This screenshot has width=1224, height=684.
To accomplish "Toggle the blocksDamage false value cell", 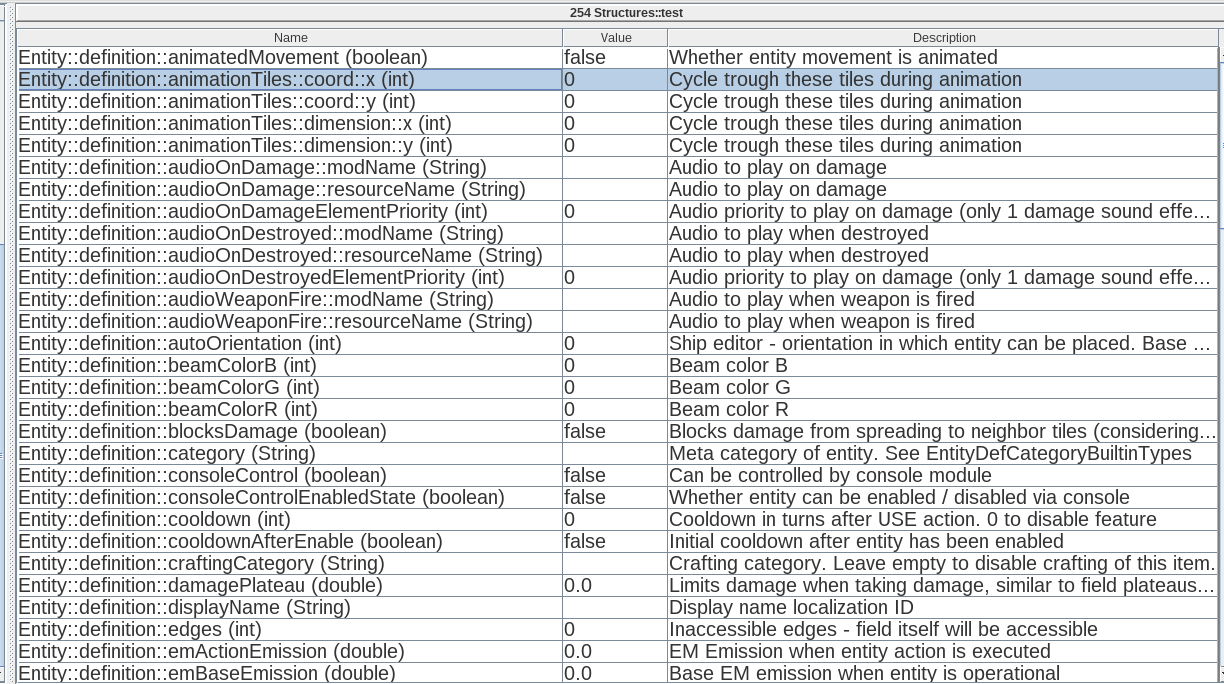I will tap(615, 432).
